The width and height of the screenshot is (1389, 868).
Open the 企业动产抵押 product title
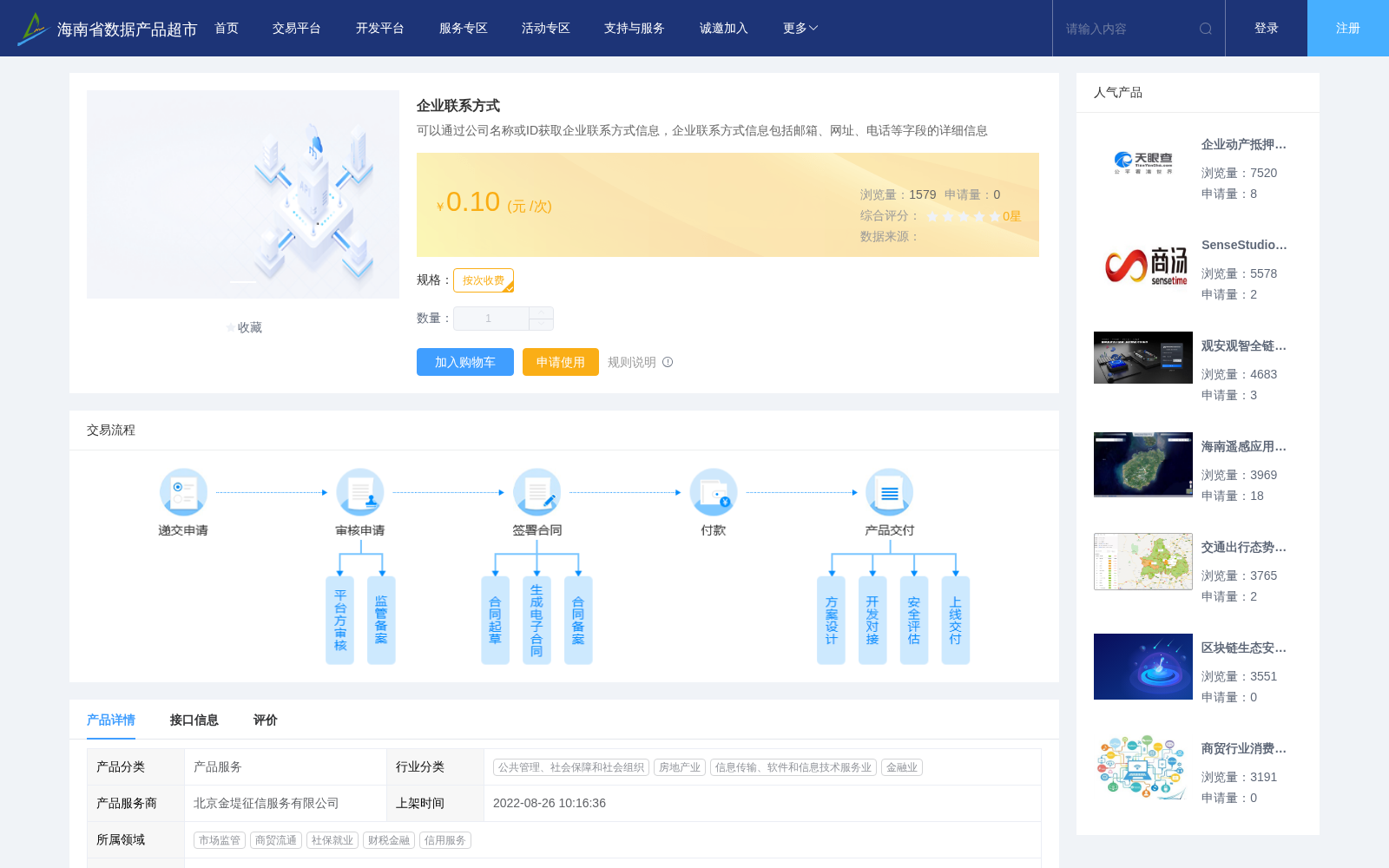pyautogui.click(x=1244, y=144)
